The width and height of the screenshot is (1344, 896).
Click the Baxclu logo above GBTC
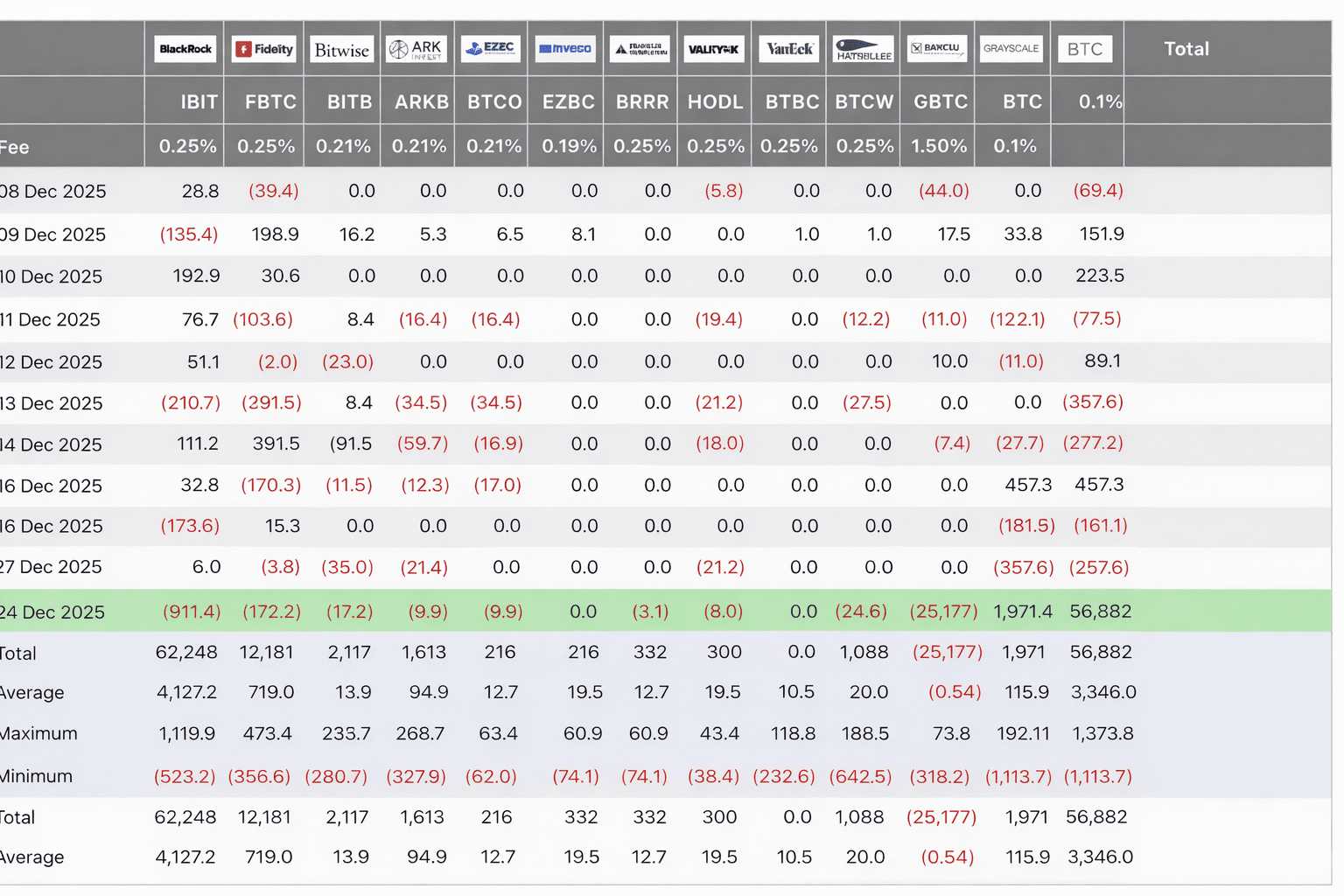936,49
